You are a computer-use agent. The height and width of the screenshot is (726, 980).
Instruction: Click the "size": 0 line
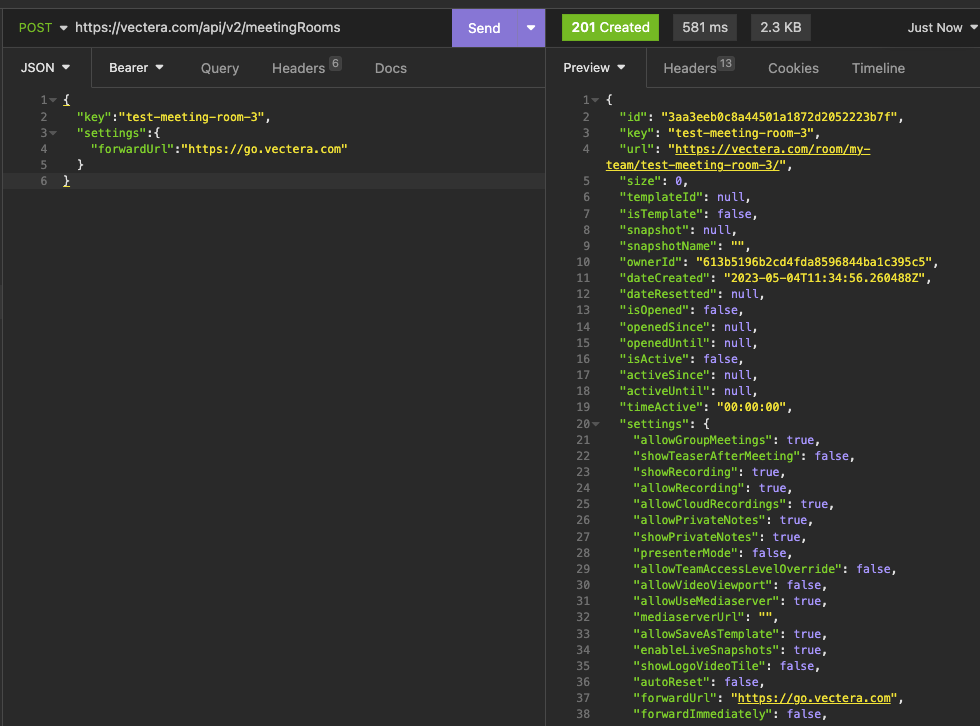tap(653, 181)
